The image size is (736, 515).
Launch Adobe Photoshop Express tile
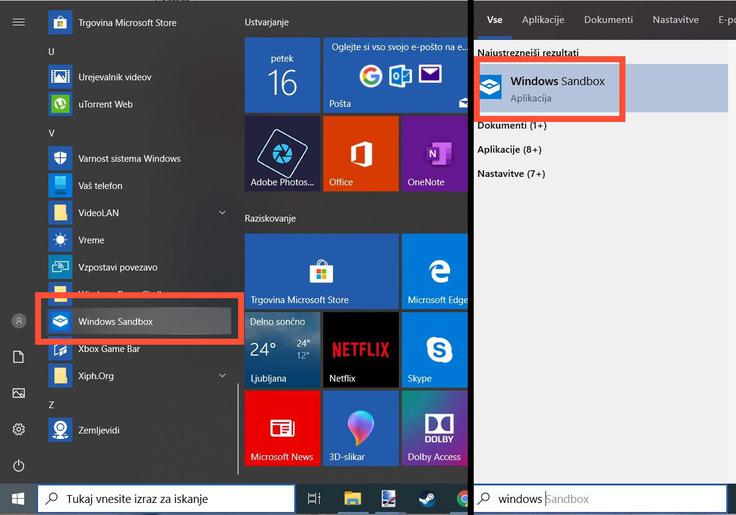[x=282, y=154]
